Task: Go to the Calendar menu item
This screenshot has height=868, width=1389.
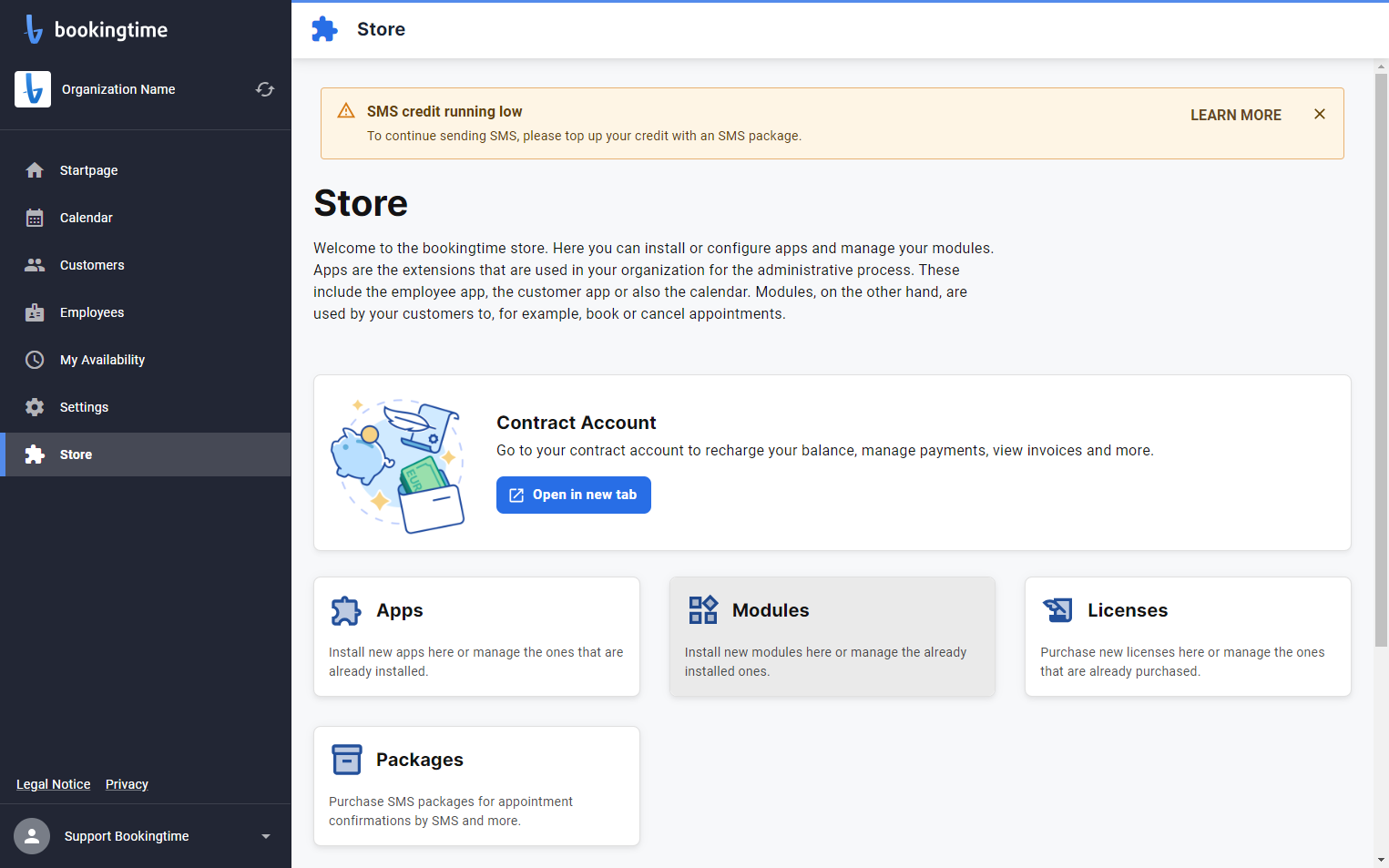Action: click(146, 218)
